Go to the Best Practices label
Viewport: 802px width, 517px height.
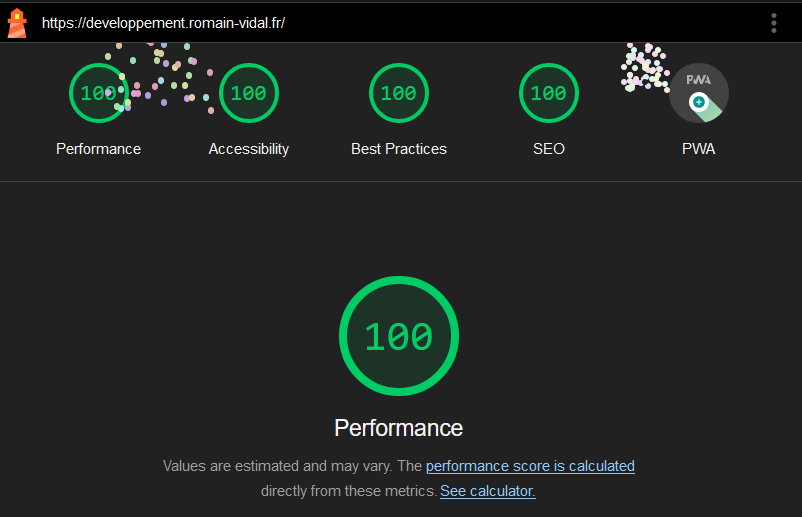398,149
